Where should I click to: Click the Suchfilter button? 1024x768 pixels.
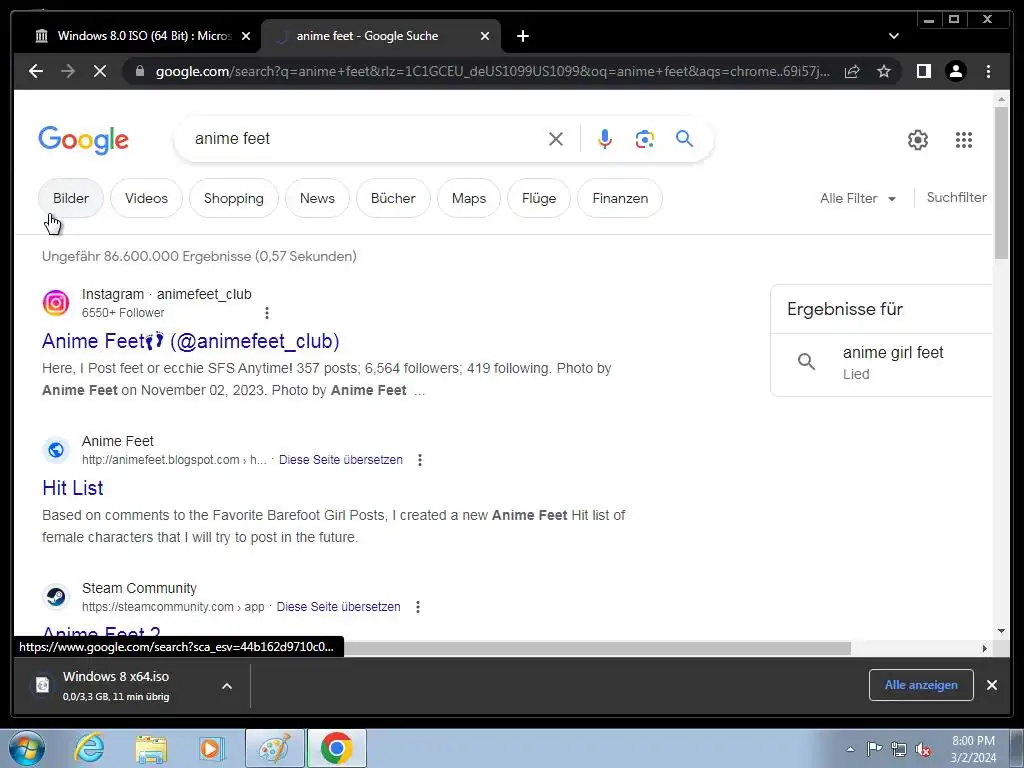pyautogui.click(x=956, y=197)
